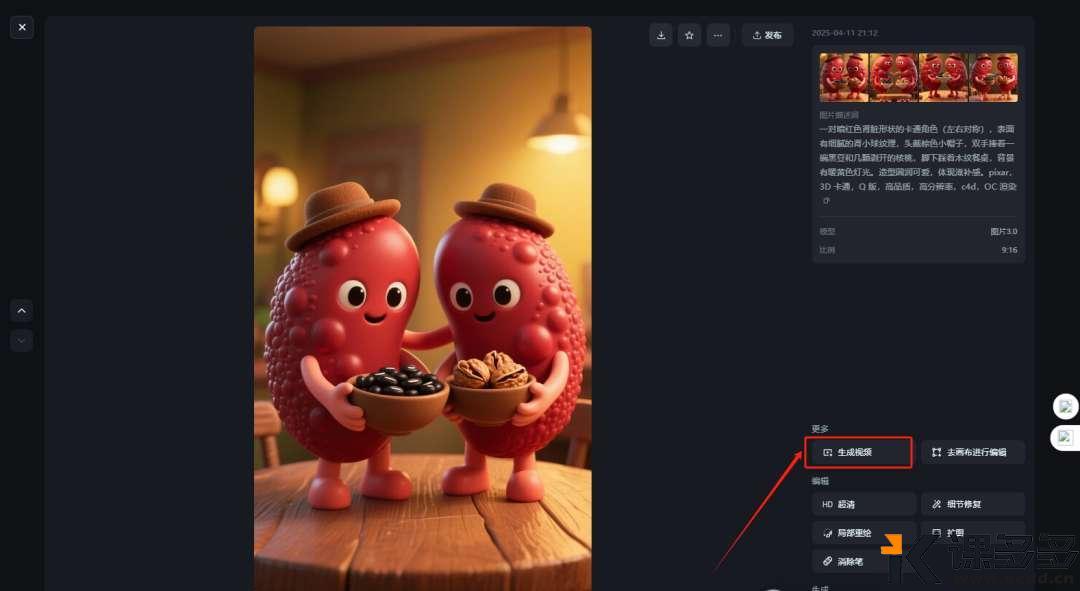Click the 模型 label
The height and width of the screenshot is (591, 1080).
pos(827,231)
